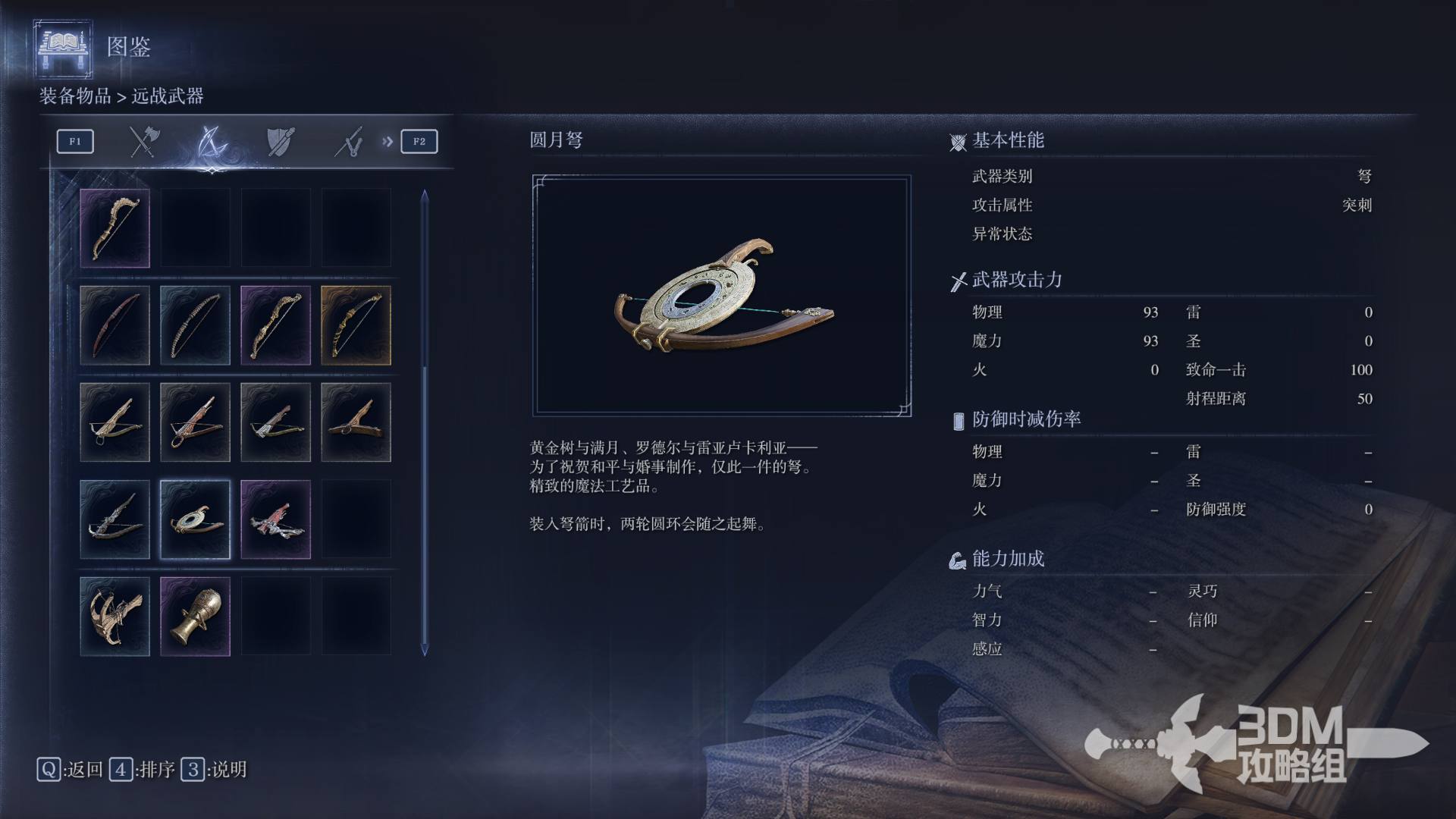Select the dark red shortbow icon
Viewport: 1456px width, 819px height.
tap(115, 325)
